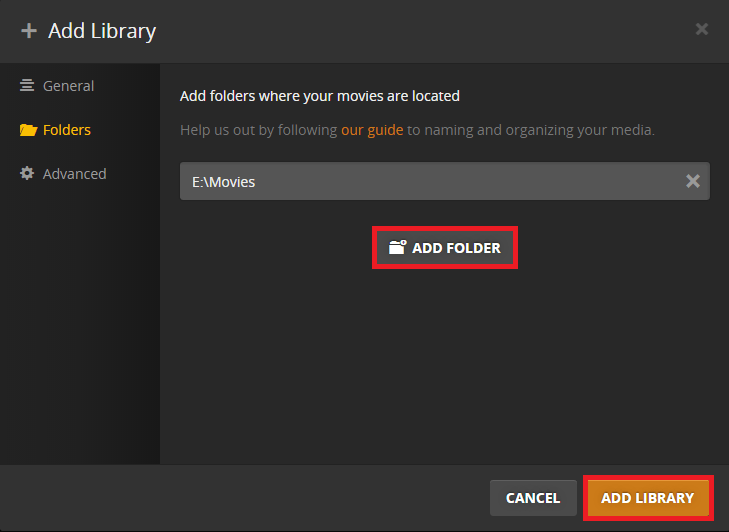729x532 pixels.
Task: Click the 'Help us out by following' text
Action: pyautogui.click(x=258, y=130)
